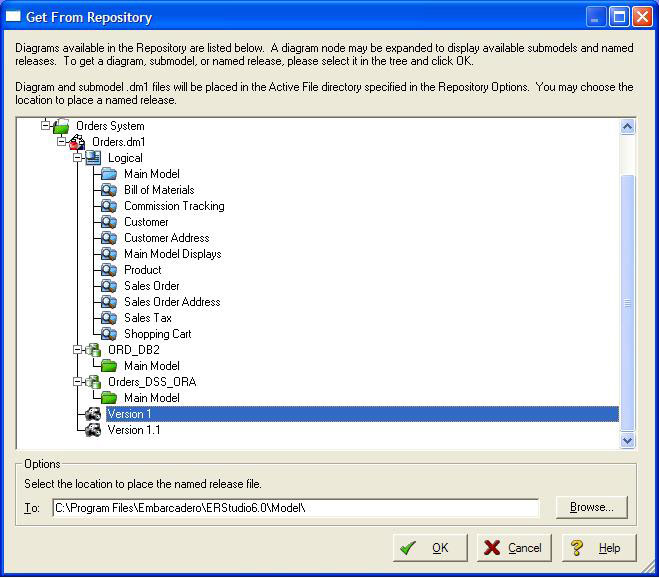Viewport: 659px width, 578px height.
Task: Click the Sales Tax submodel icon
Action: [109, 318]
